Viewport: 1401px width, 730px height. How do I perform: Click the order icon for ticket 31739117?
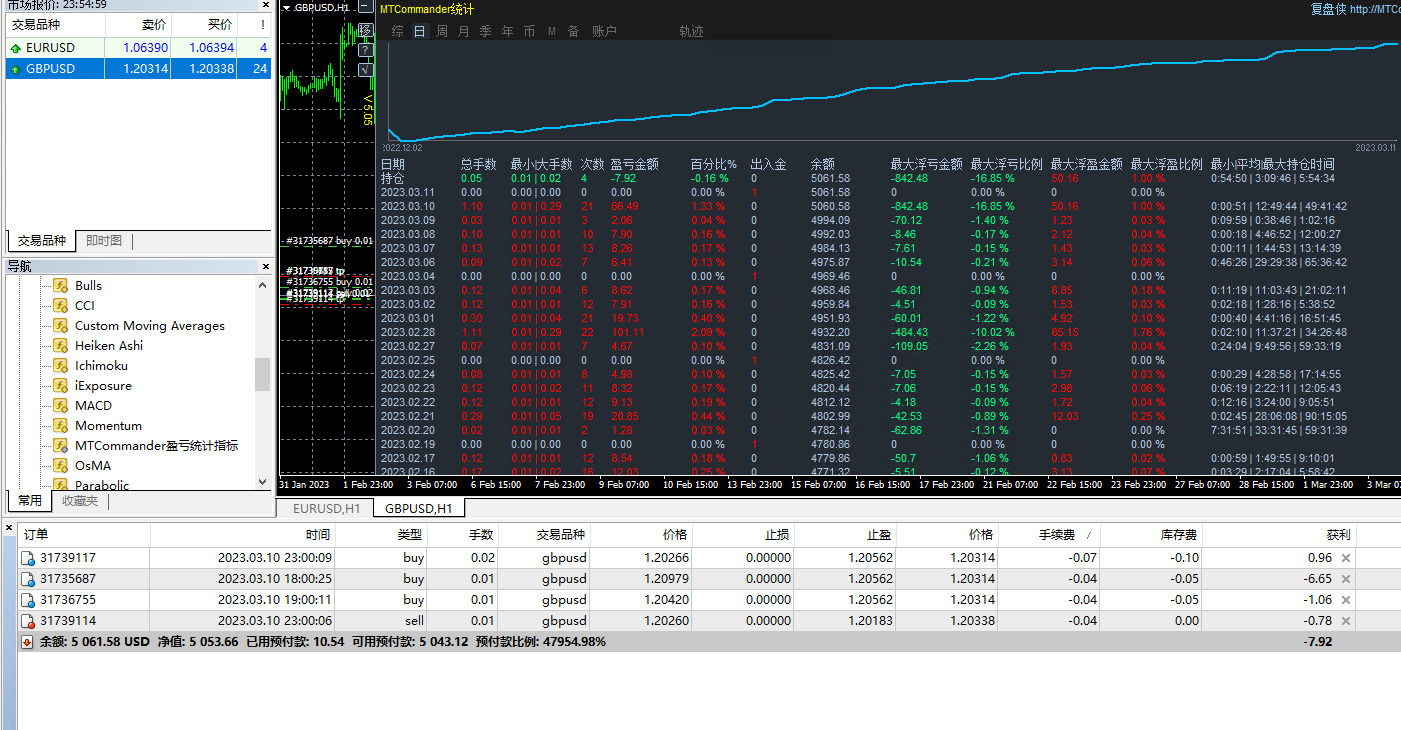(x=28, y=558)
